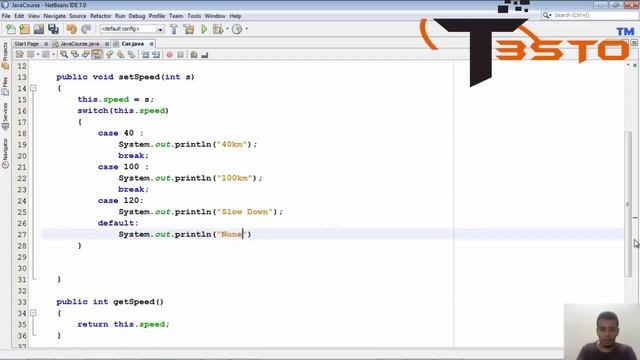Click the Open Project toolbar icon
The width and height of the screenshot is (640, 360).
click(x=39, y=29)
